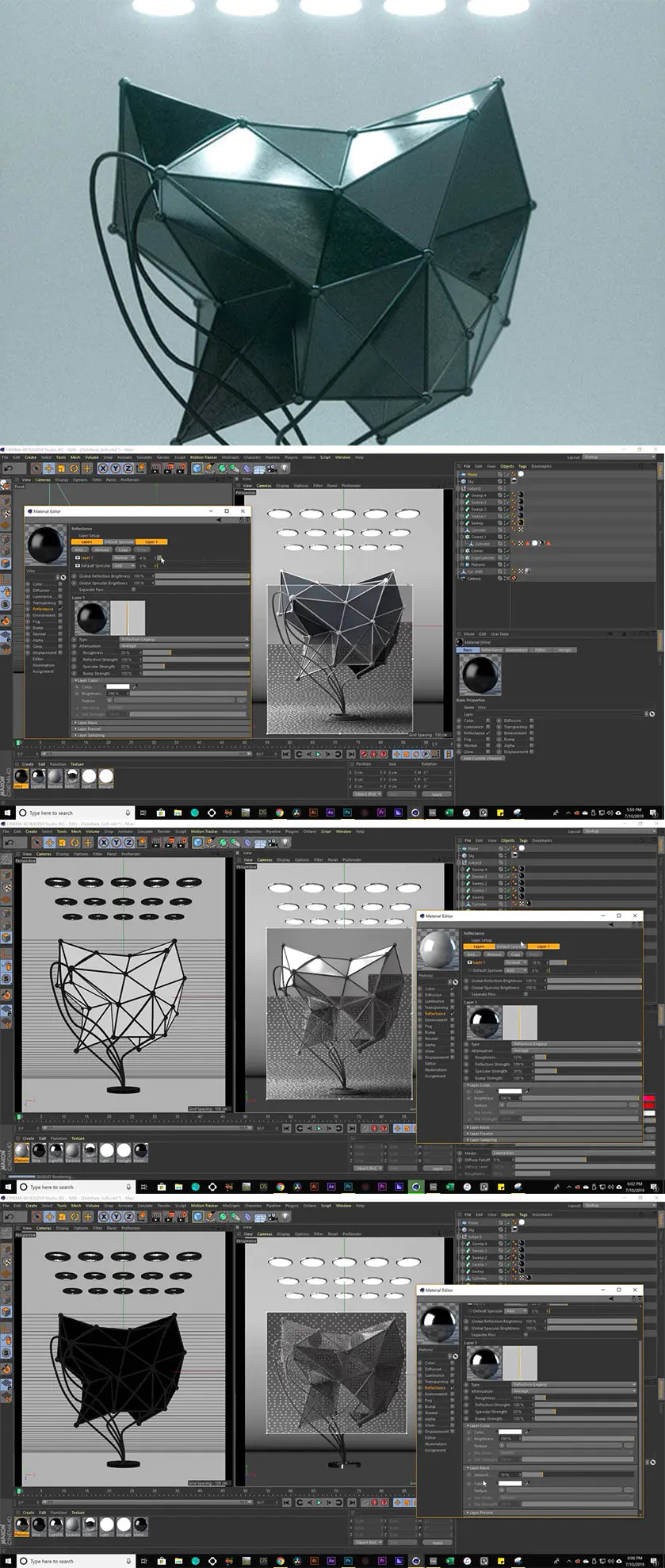Click Task View in the bottom screenshot's taskbar

(143, 1561)
